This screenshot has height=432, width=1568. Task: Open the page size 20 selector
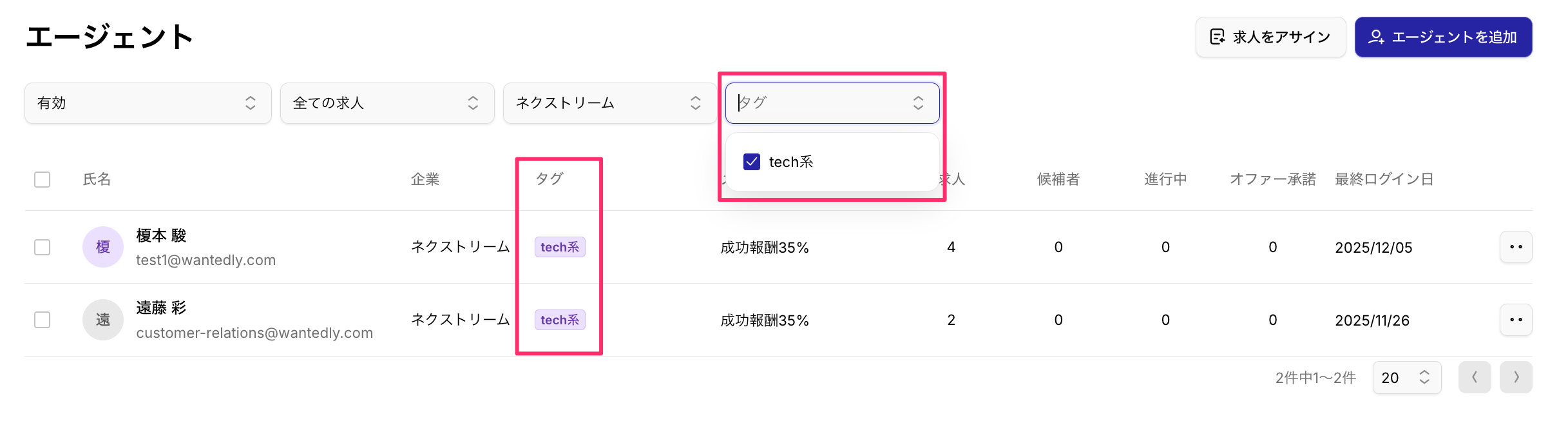click(x=1407, y=377)
